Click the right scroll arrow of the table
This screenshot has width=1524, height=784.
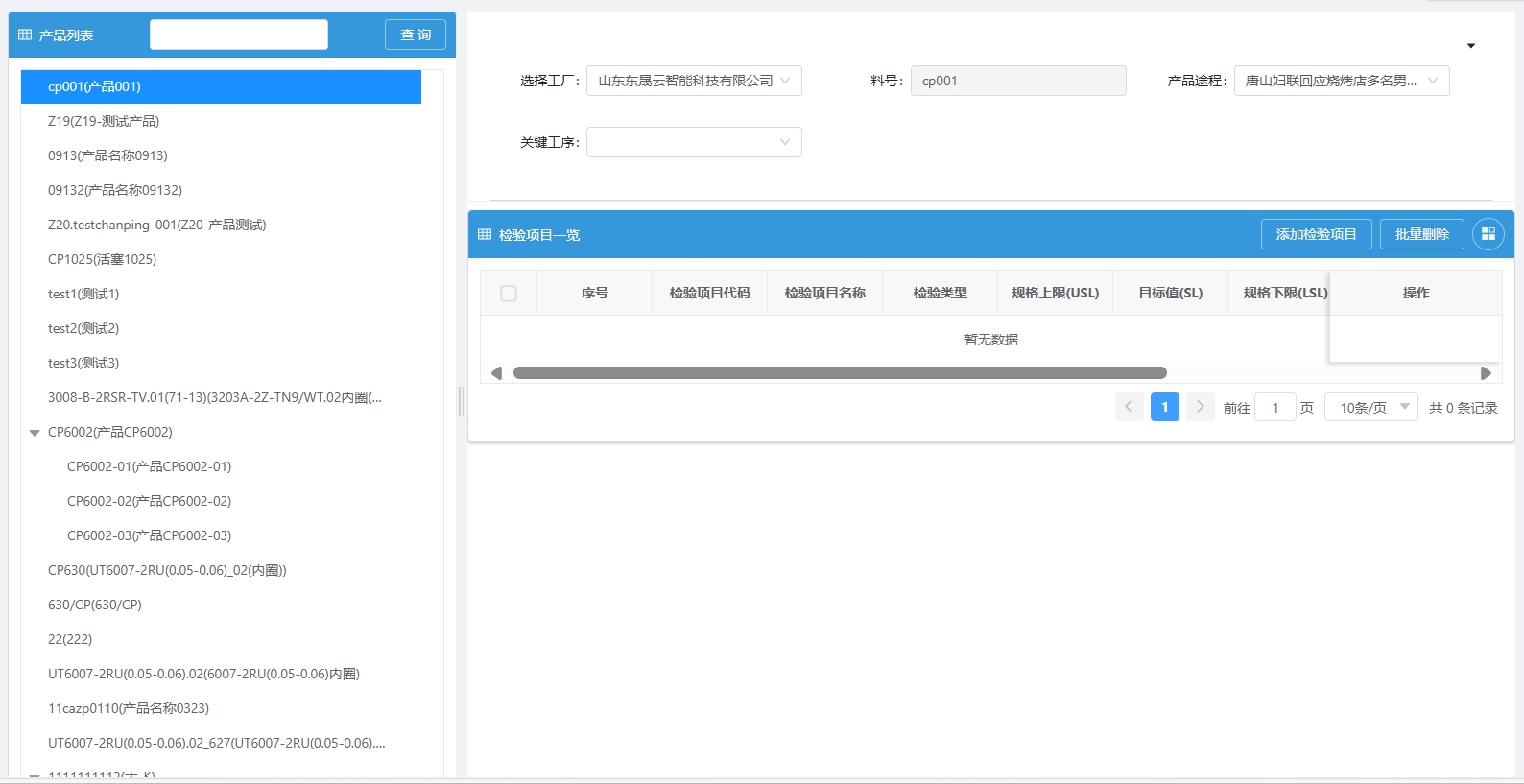(1486, 373)
